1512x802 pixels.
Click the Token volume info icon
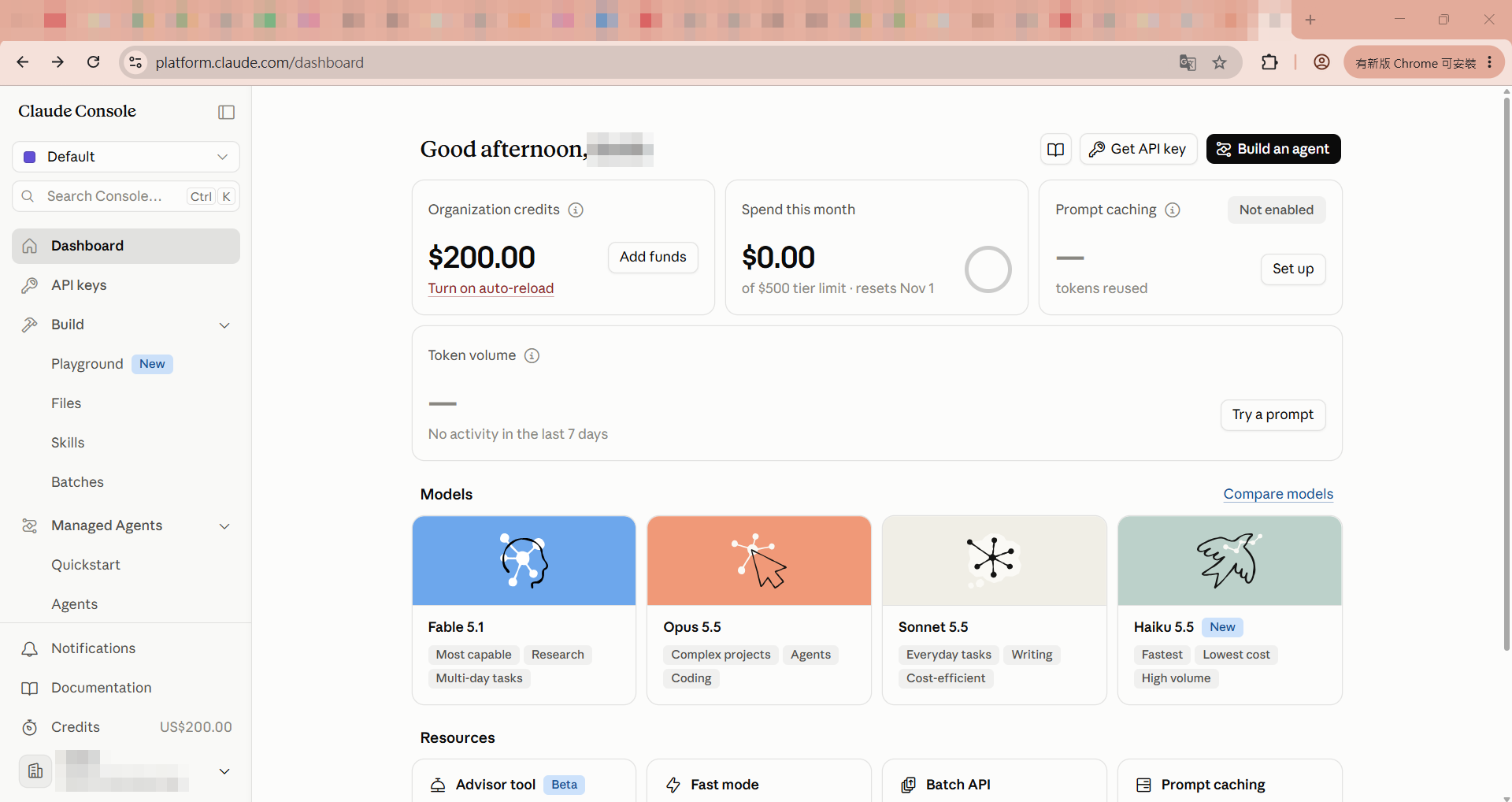click(532, 355)
